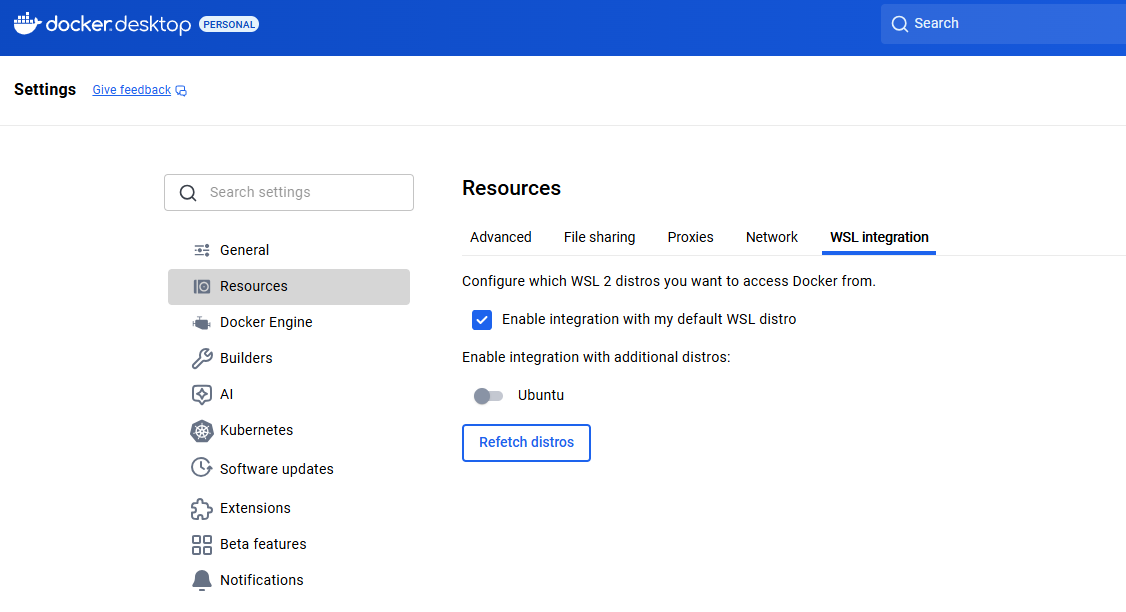Uncheck Enable integration with default WSL distro
This screenshot has height=612, width=1126.
coord(482,320)
